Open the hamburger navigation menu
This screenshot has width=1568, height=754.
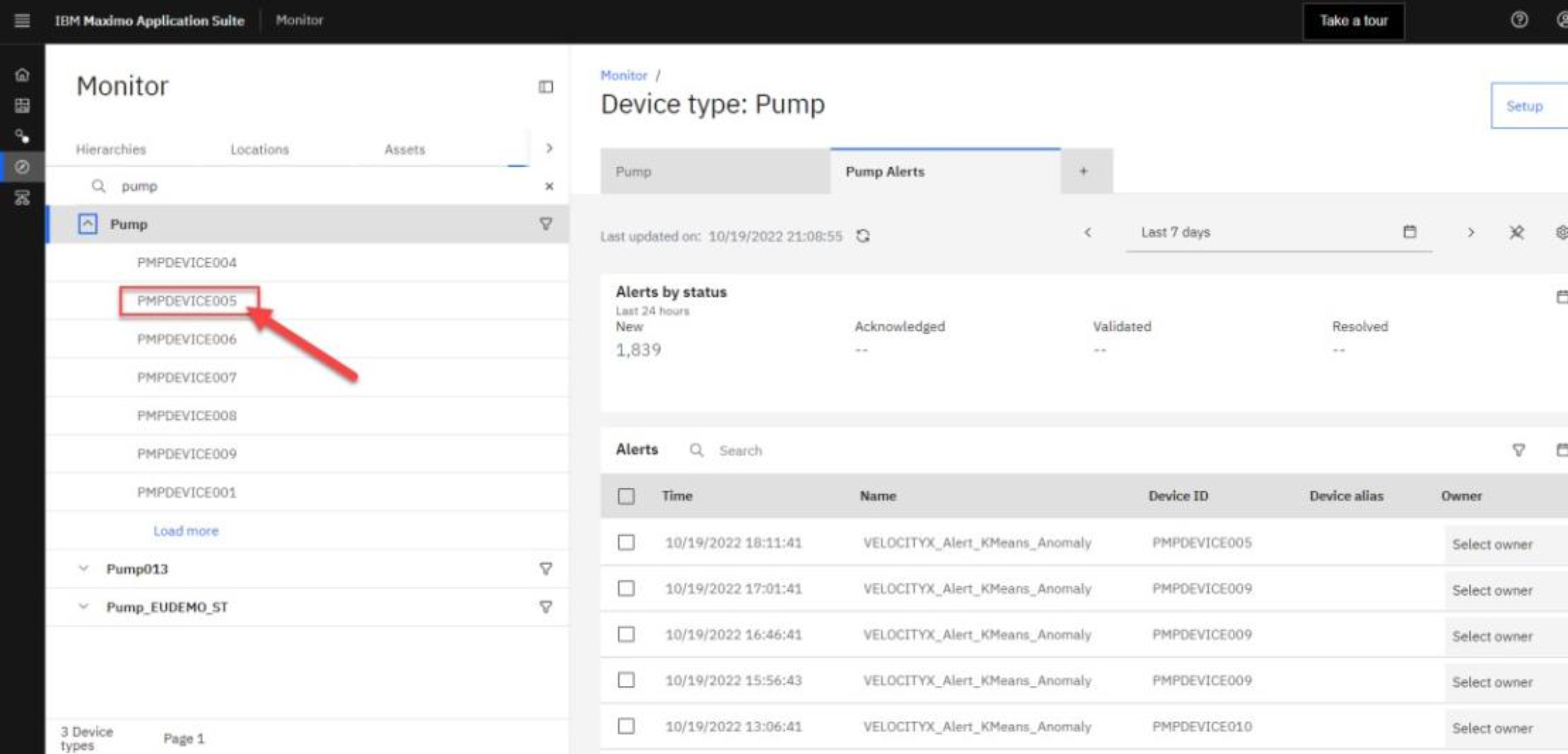22,21
